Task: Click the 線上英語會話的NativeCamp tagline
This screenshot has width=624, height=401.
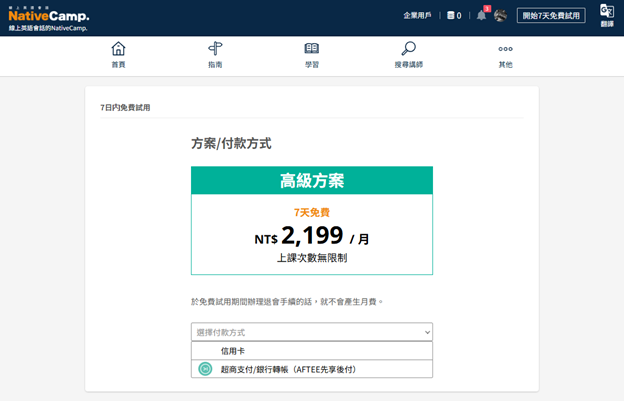Action: click(x=48, y=28)
